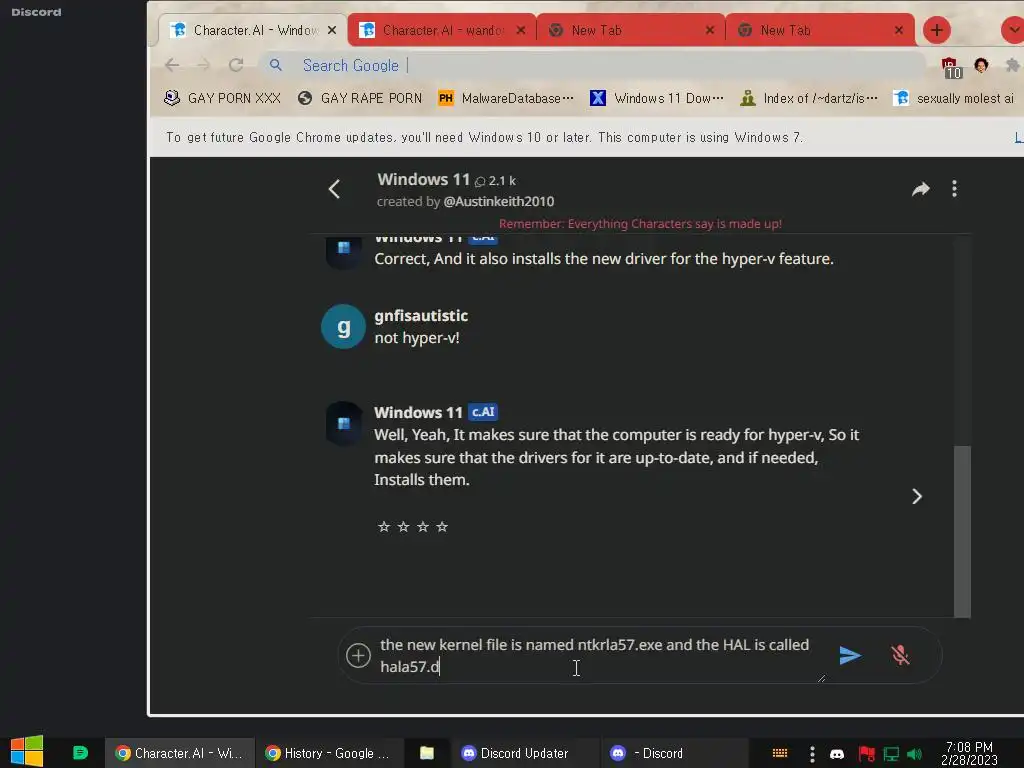
Task: Toggle the muted microphone icon
Action: pos(901,655)
